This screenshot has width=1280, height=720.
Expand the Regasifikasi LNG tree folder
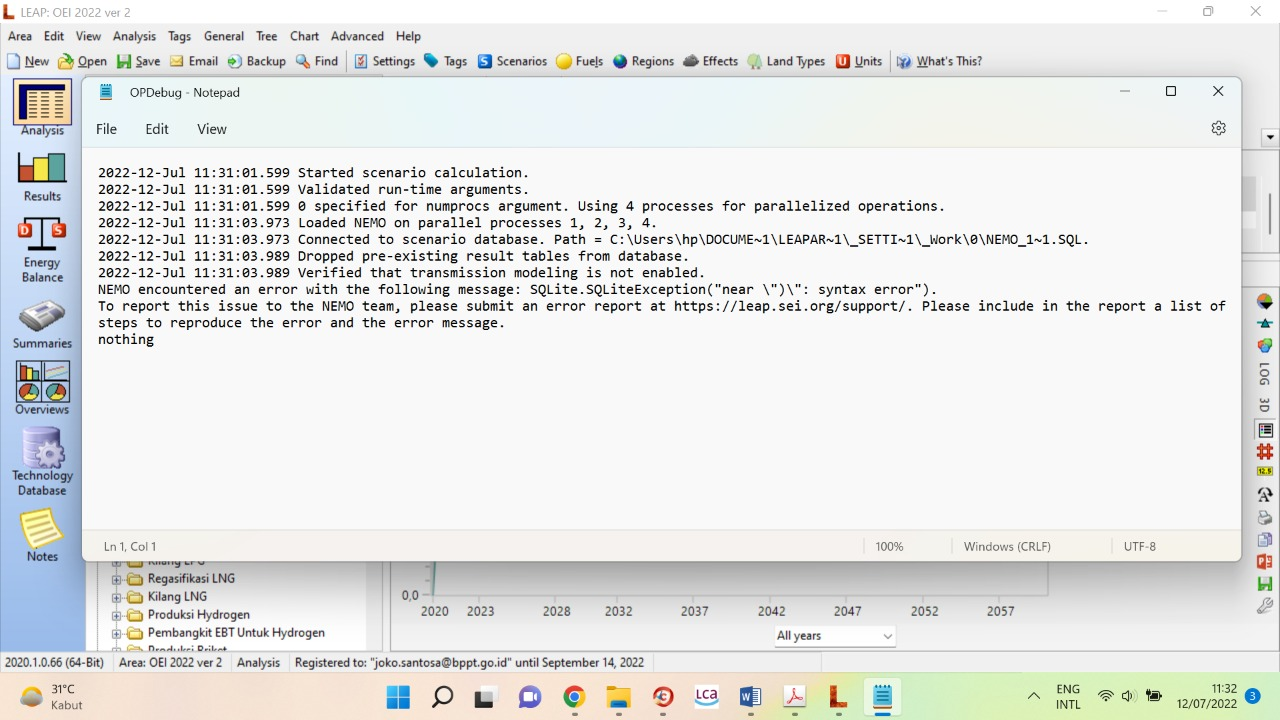pos(116,579)
